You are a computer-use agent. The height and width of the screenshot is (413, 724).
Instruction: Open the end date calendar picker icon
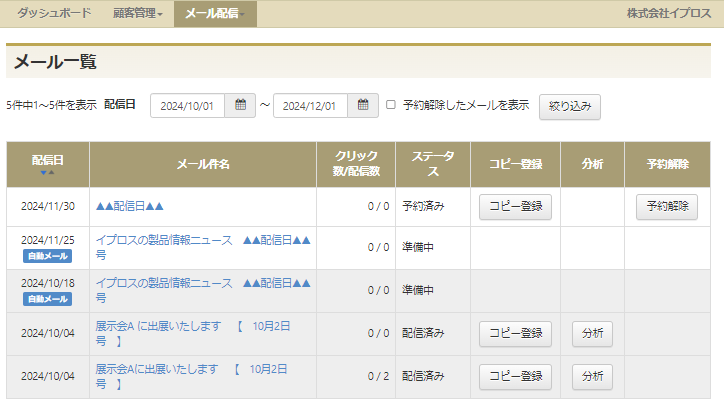click(363, 105)
